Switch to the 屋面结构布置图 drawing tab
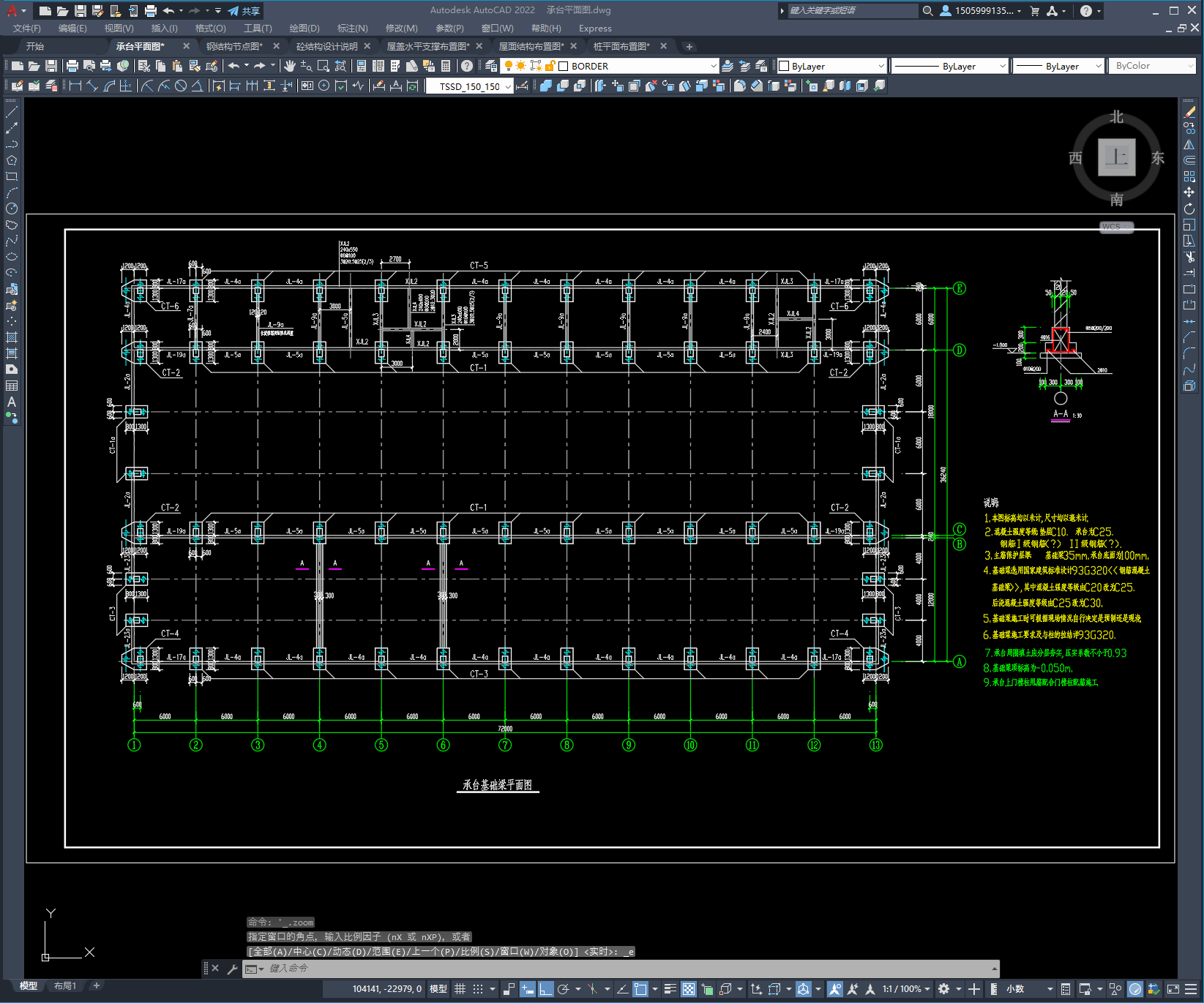Viewport: 1204px width, 1003px height. pos(531,46)
